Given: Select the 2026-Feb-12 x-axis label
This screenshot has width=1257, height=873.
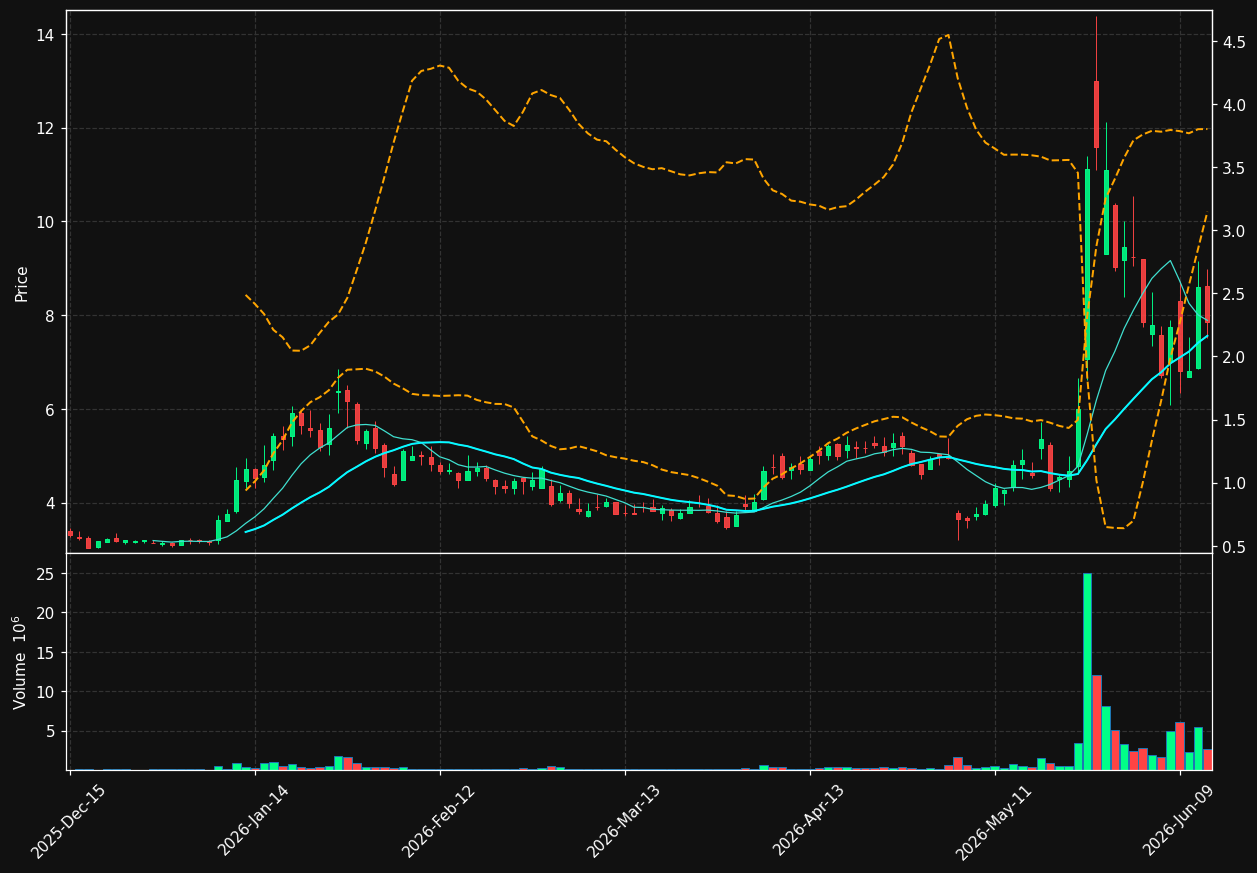Looking at the screenshot, I should tap(438, 821).
